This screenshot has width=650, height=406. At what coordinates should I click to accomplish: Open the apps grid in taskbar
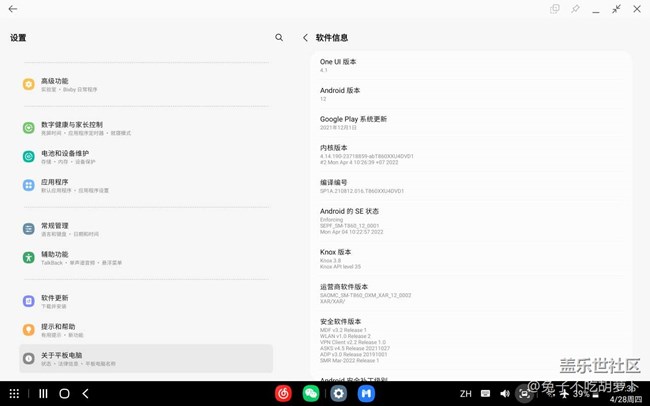14,394
